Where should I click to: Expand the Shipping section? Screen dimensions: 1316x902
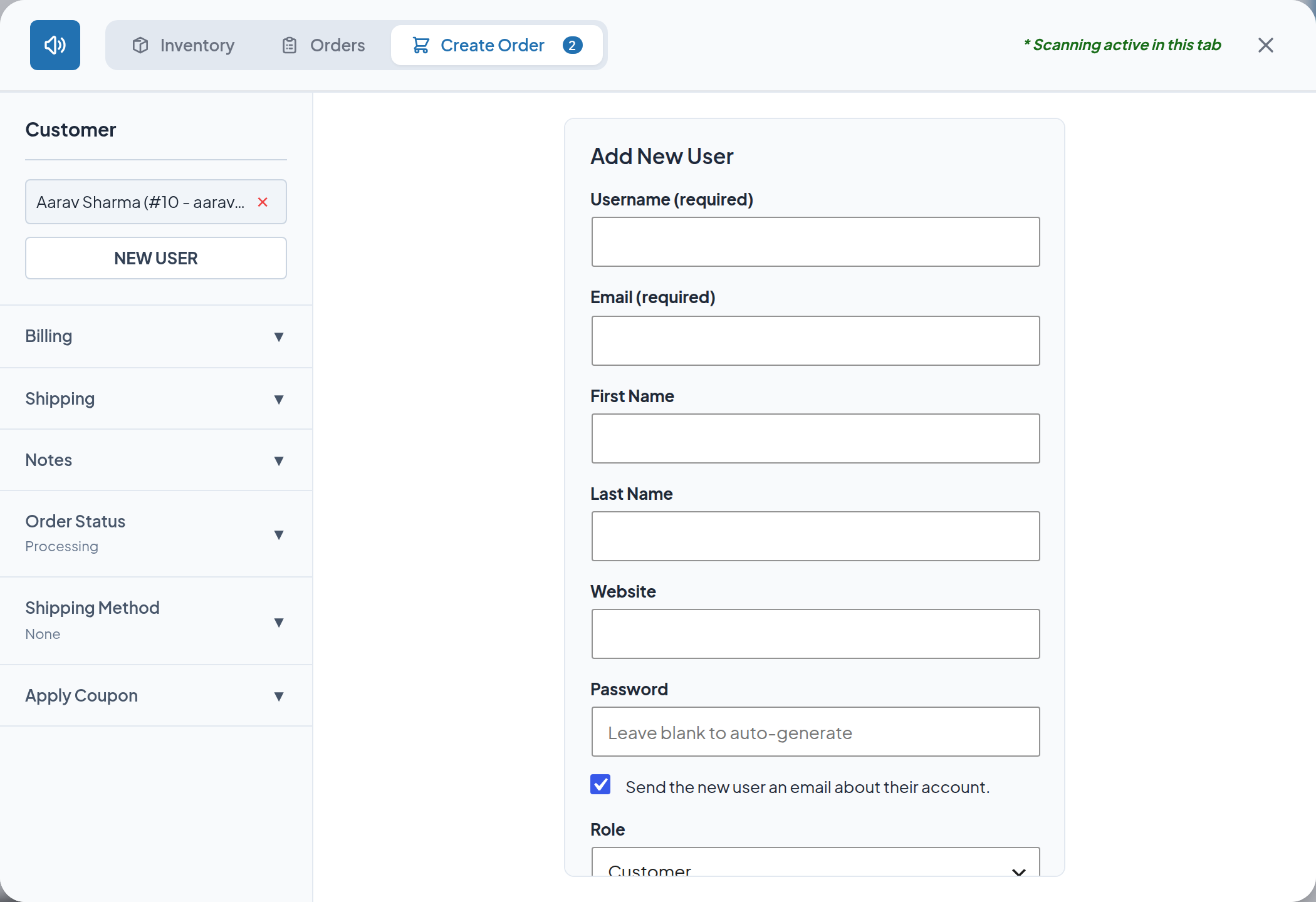(156, 398)
